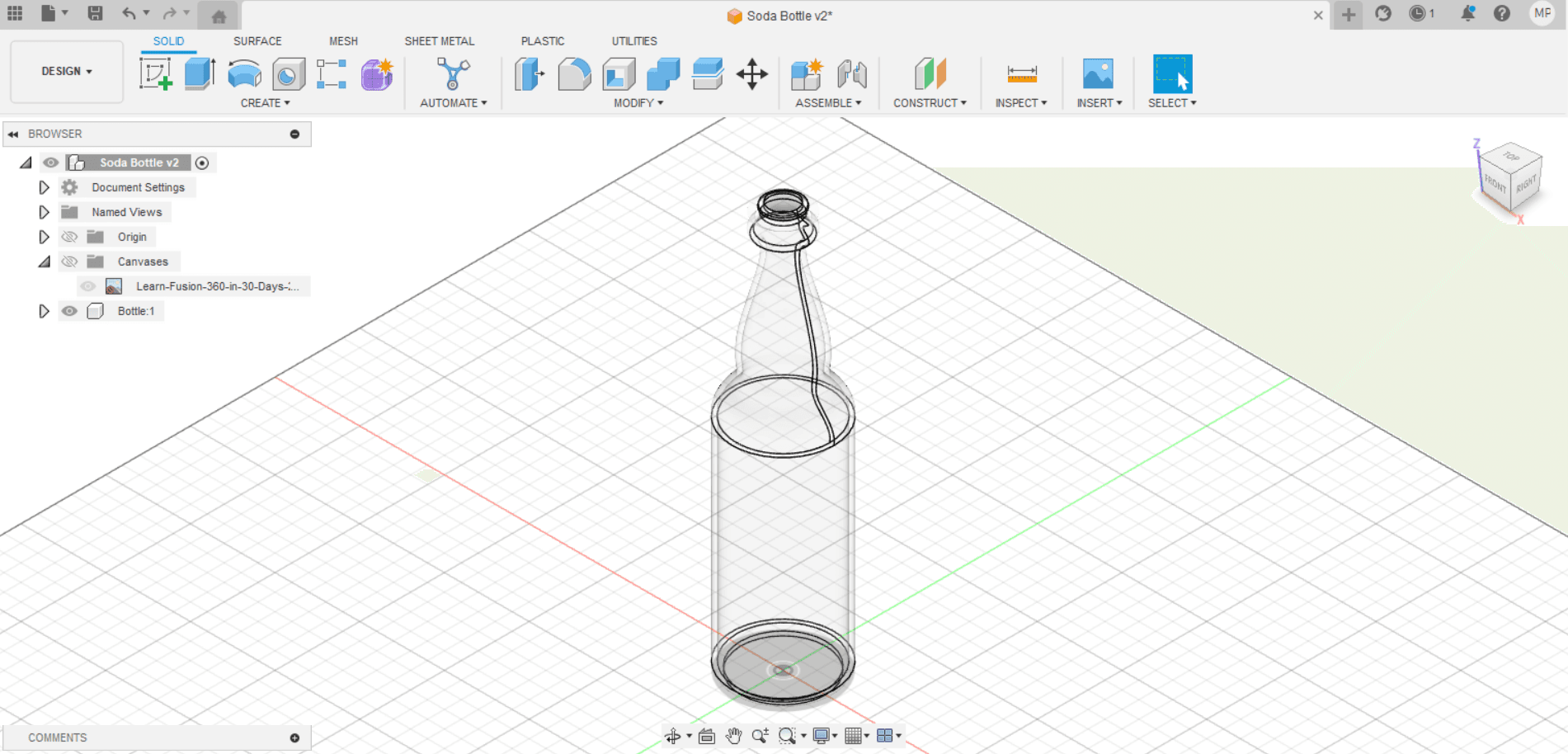This screenshot has width=1568, height=754.
Task: Open the notifications bell
Action: click(x=1467, y=13)
